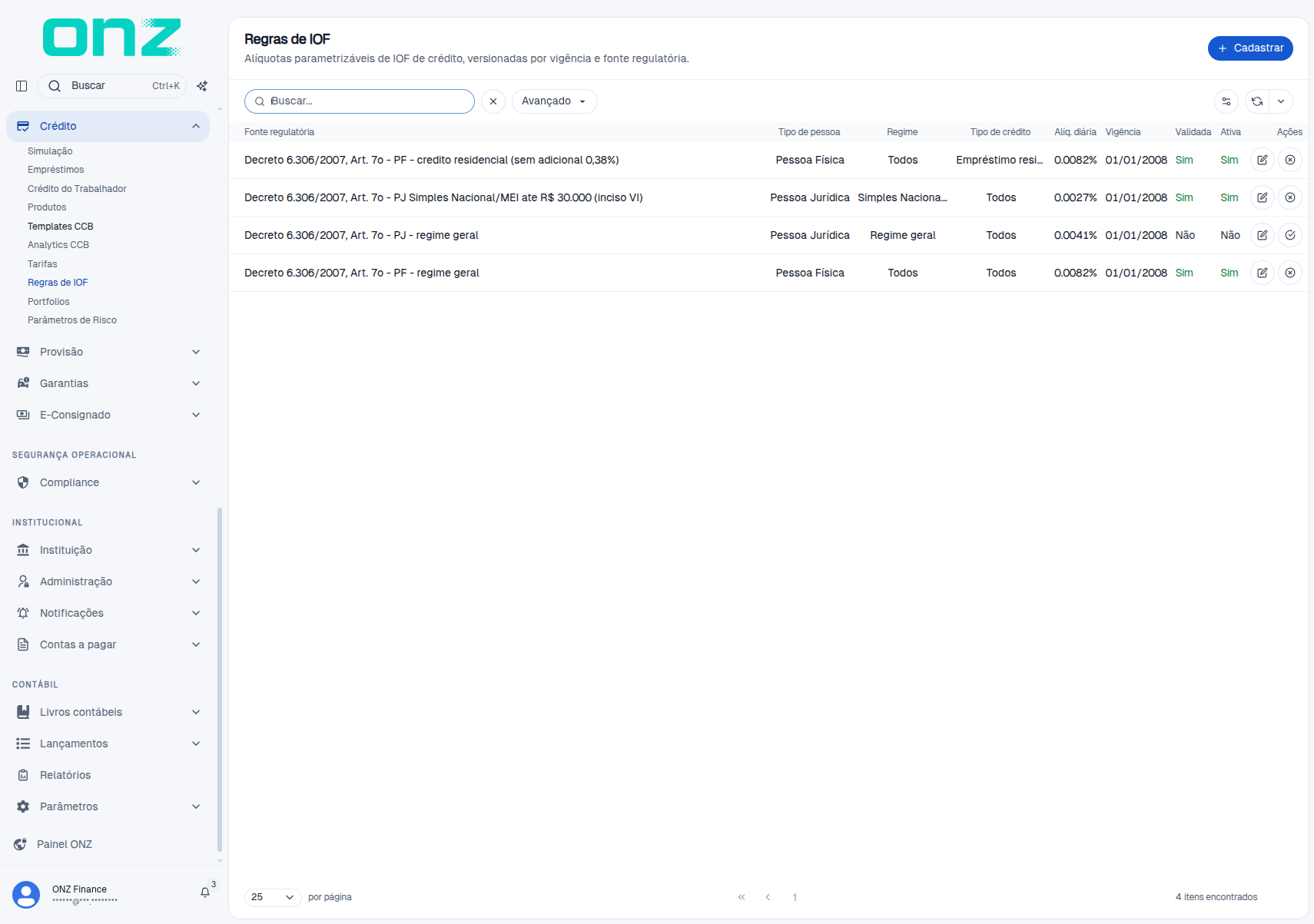The image size is (1314, 924).
Task: Toggle the sidebar panel icon
Action: (22, 86)
